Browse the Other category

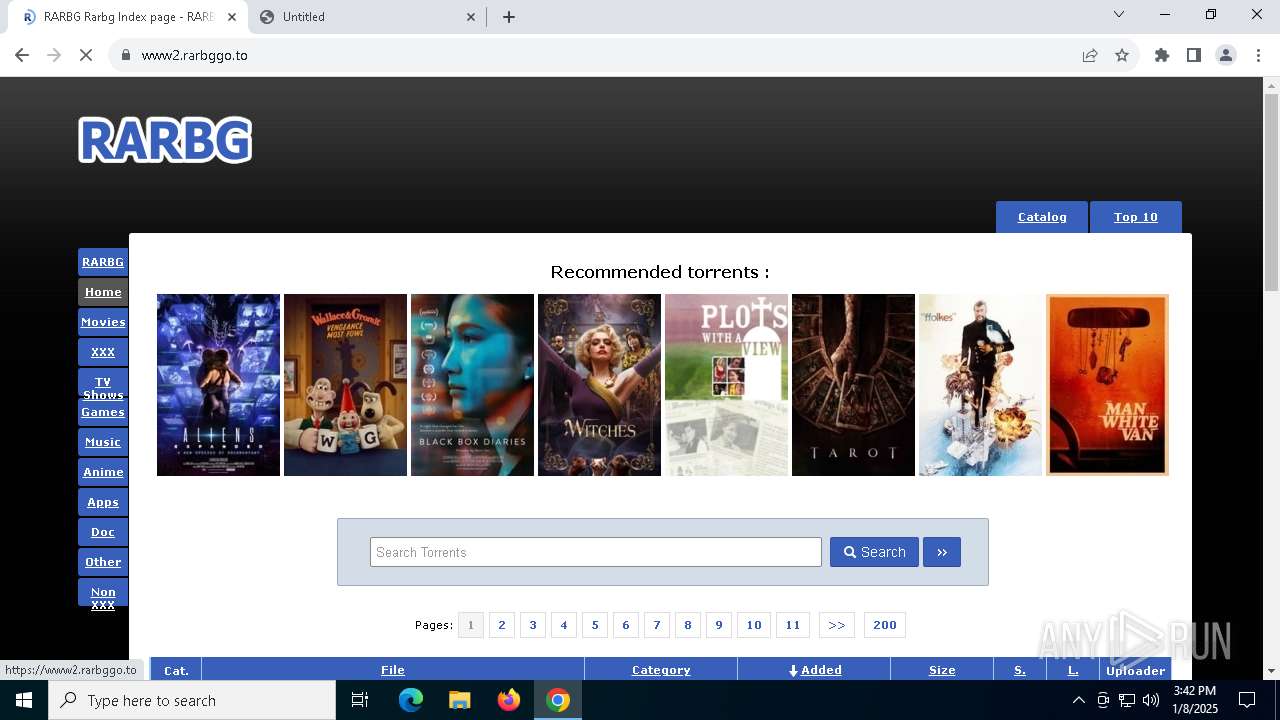[x=103, y=562]
